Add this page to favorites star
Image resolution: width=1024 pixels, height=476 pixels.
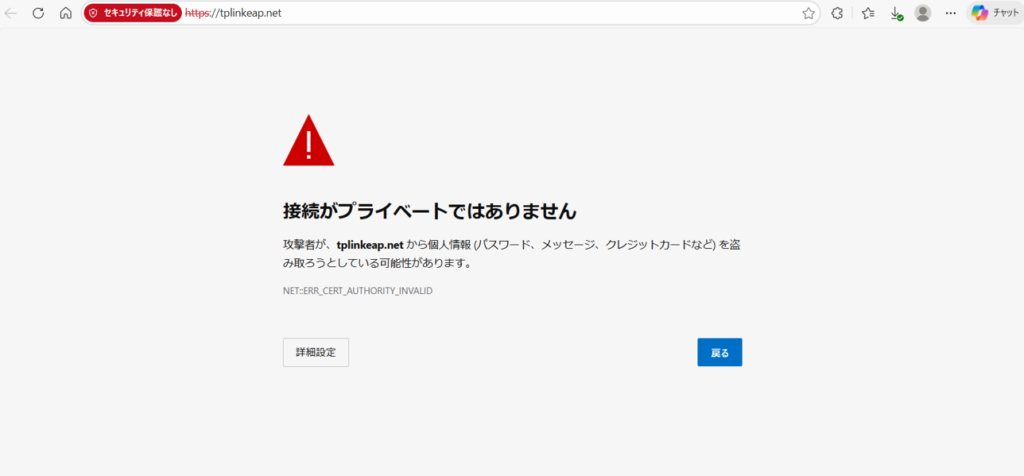tap(808, 13)
